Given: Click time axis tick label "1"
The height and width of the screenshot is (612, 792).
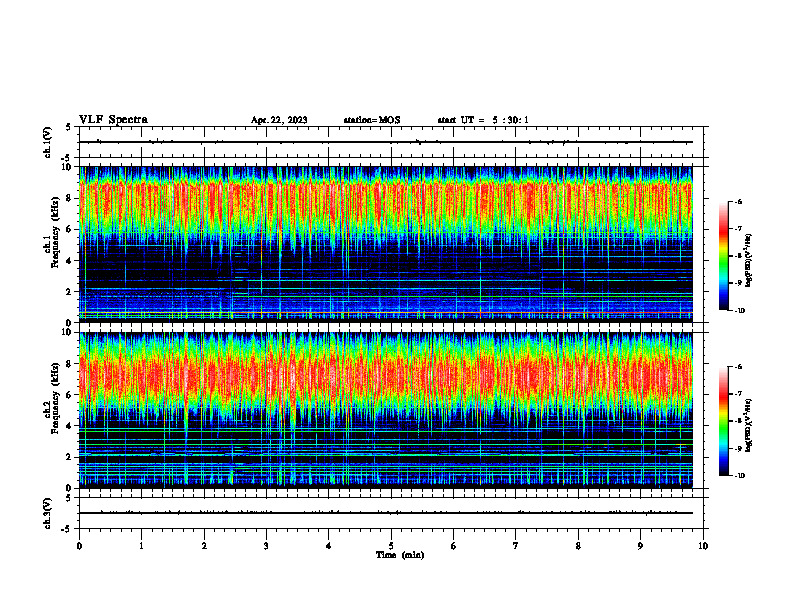Looking at the screenshot, I should (141, 546).
